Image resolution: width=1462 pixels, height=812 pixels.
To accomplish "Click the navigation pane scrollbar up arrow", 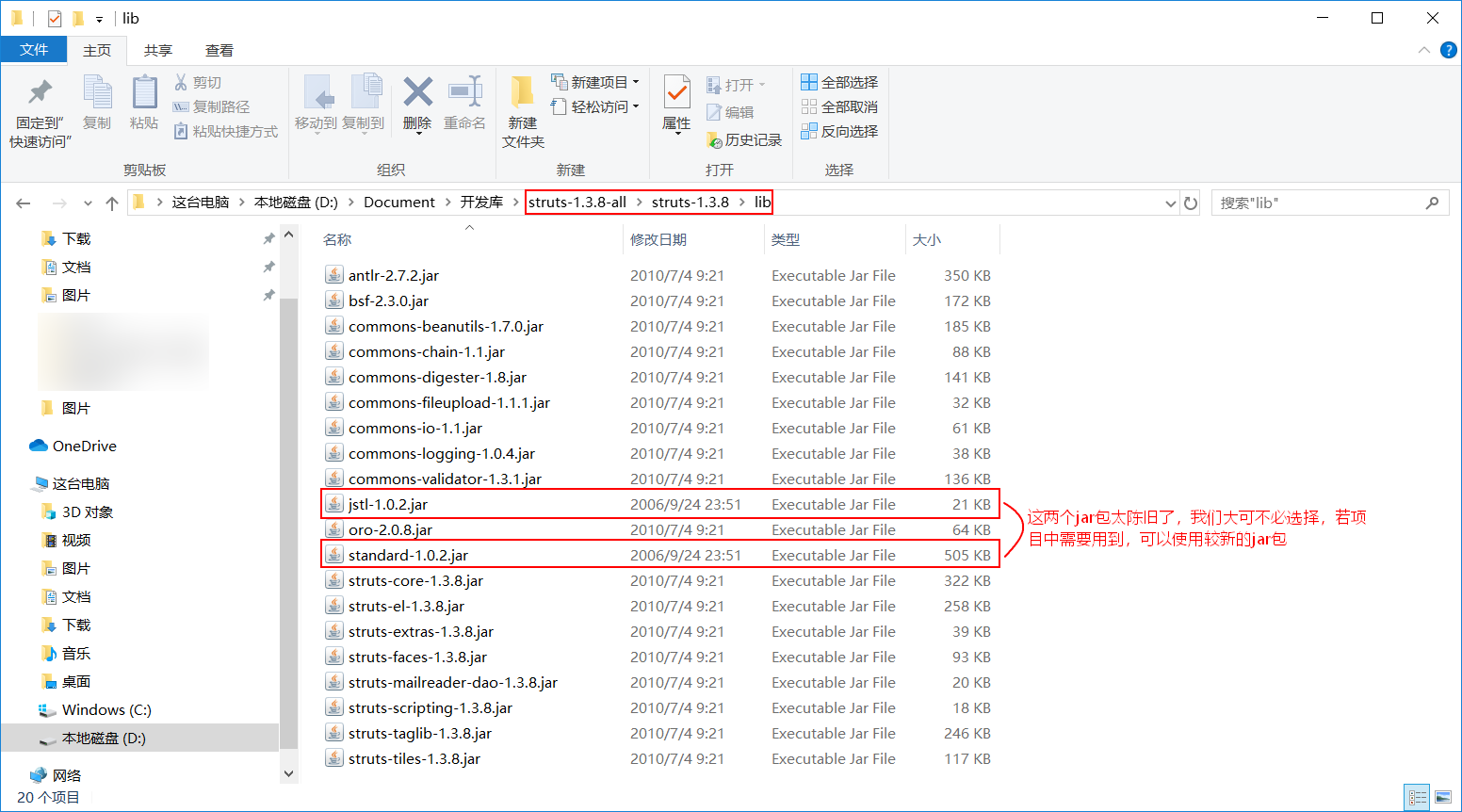I will pyautogui.click(x=288, y=235).
